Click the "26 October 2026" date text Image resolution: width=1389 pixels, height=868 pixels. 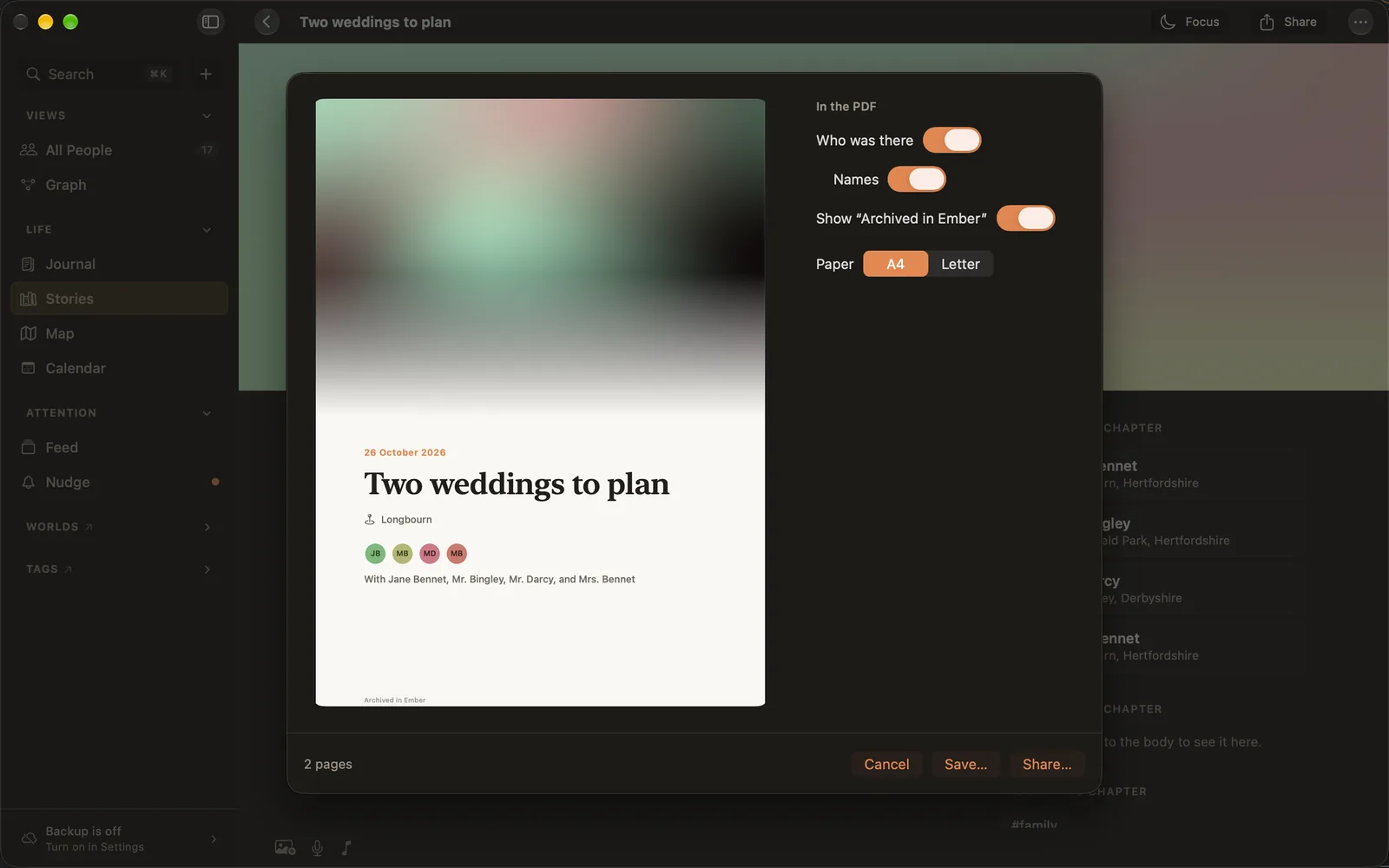[405, 452]
